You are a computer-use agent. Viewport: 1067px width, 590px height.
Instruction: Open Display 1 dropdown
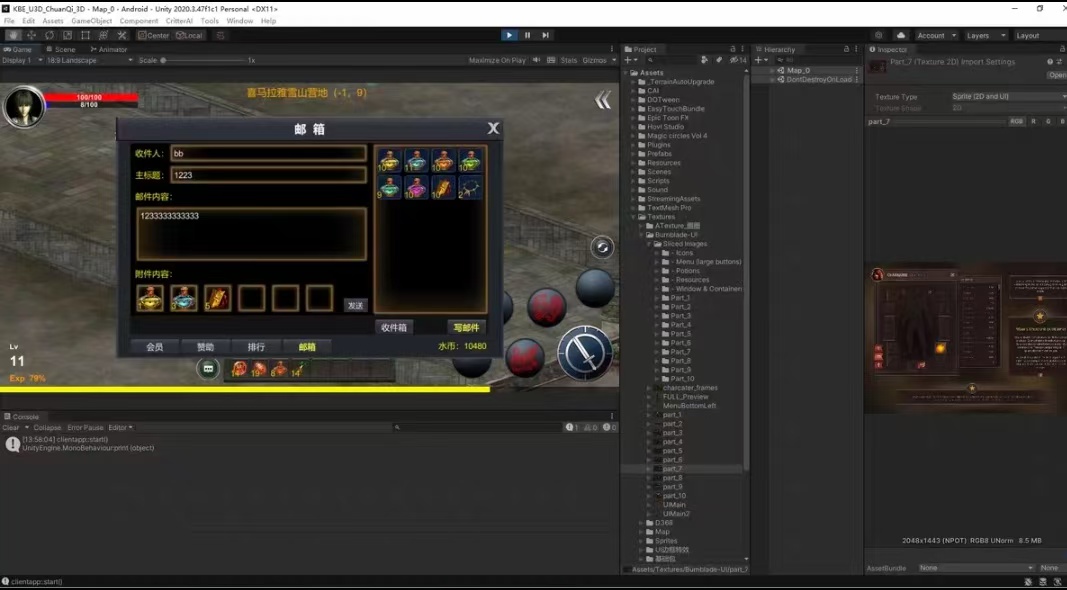click(22, 61)
